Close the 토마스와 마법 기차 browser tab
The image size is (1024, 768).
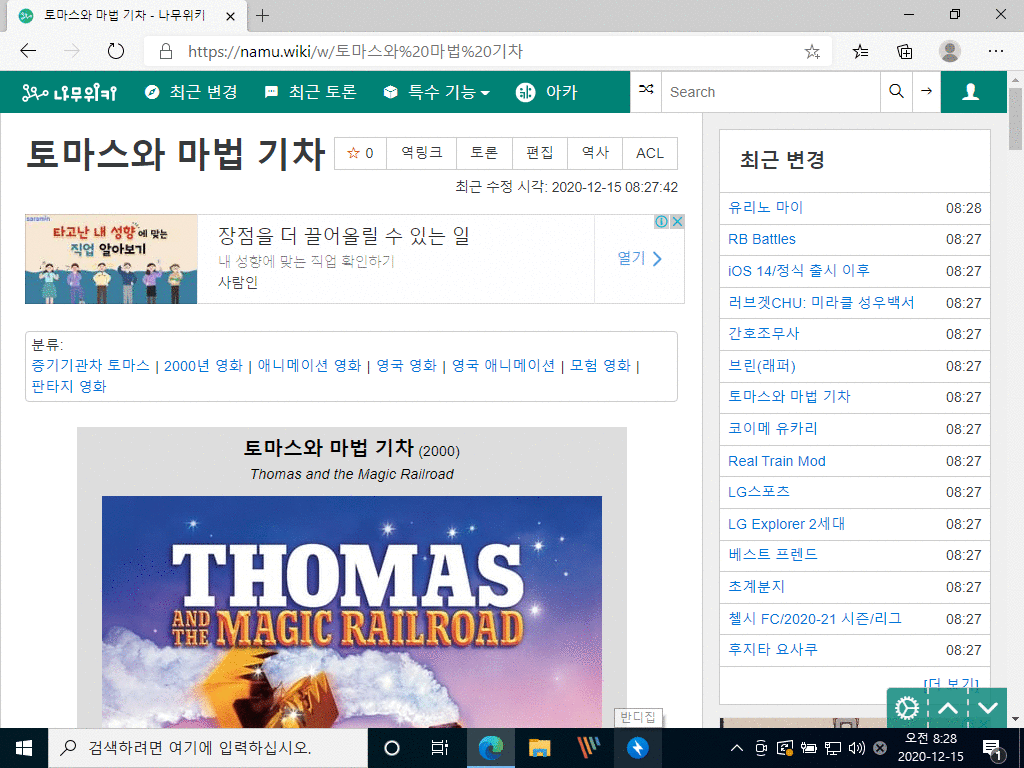[230, 16]
